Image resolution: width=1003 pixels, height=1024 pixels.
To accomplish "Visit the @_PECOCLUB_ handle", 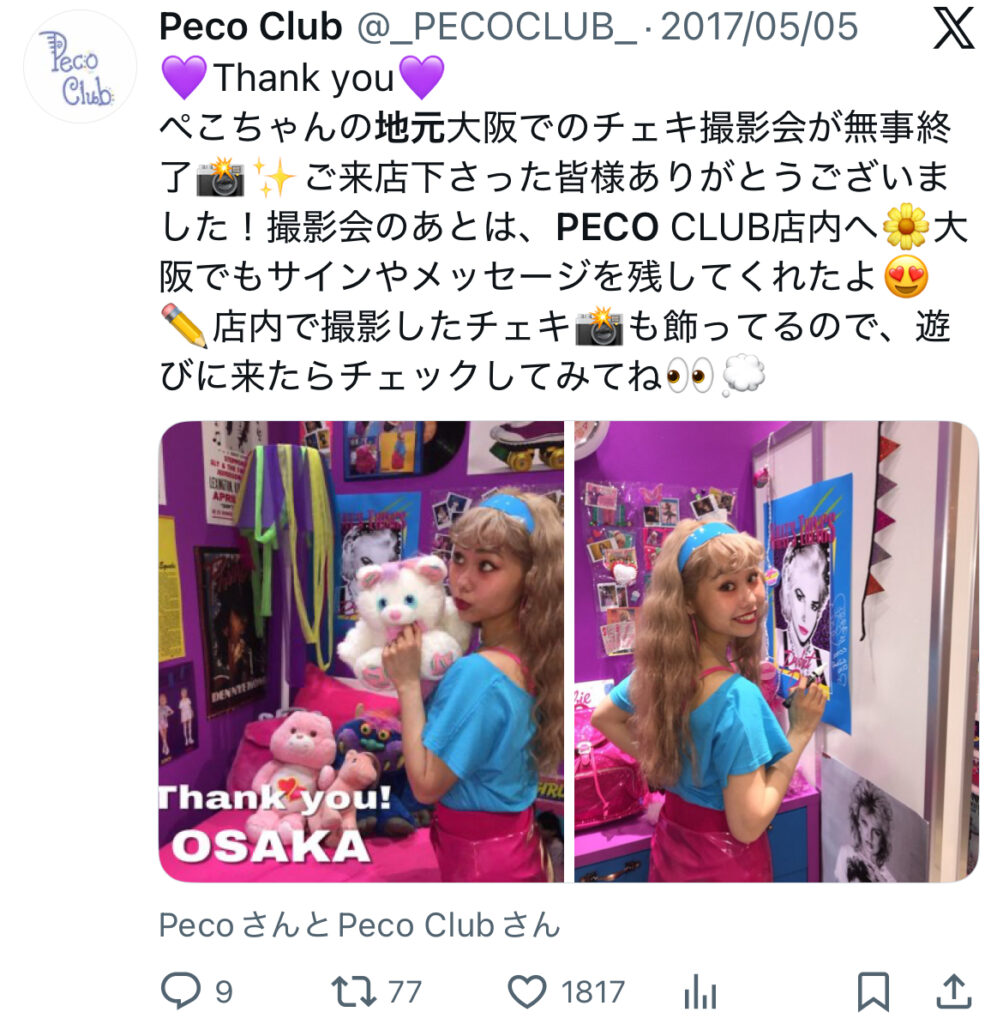I will click(x=497, y=27).
